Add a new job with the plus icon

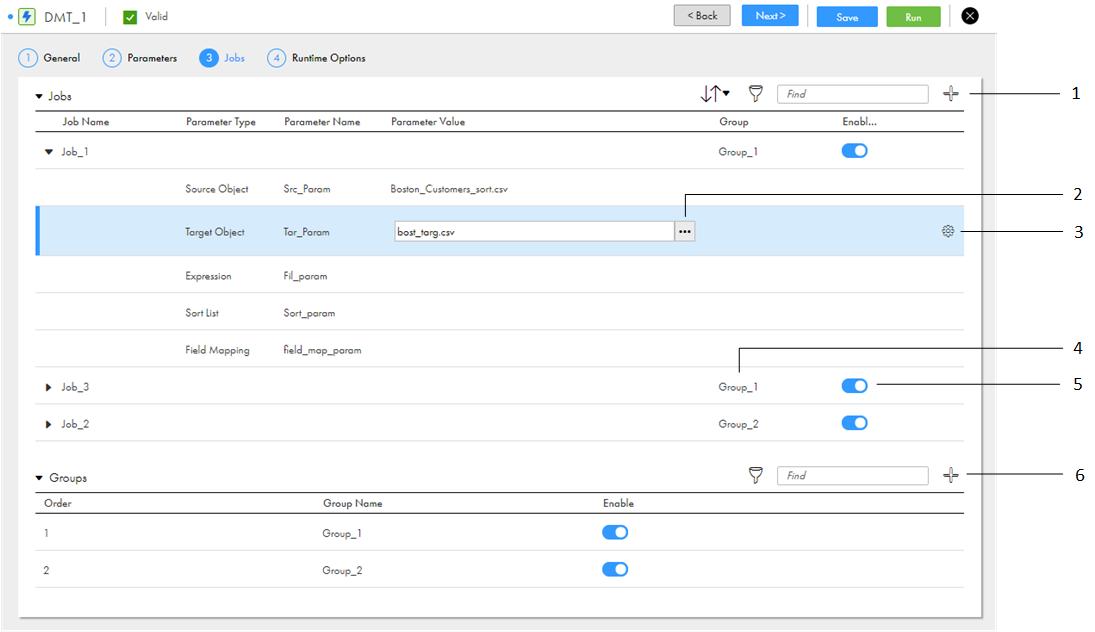click(950, 93)
